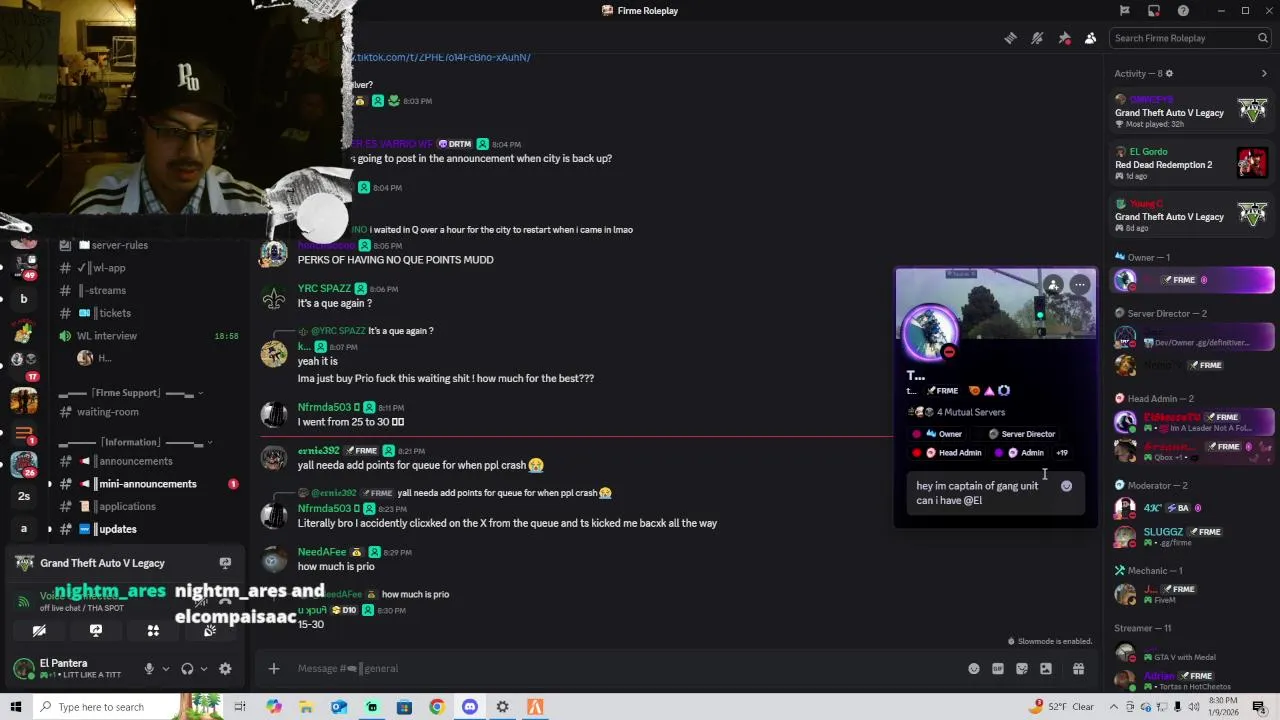The height and width of the screenshot is (720, 1280).
Task: Turn on camera in voice panel
Action: [x=39, y=631]
